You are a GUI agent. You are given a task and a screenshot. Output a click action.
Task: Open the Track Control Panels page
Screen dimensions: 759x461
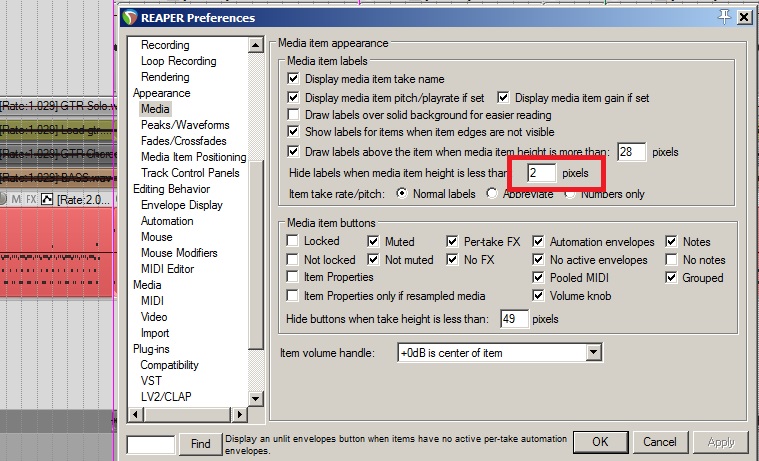[190, 173]
